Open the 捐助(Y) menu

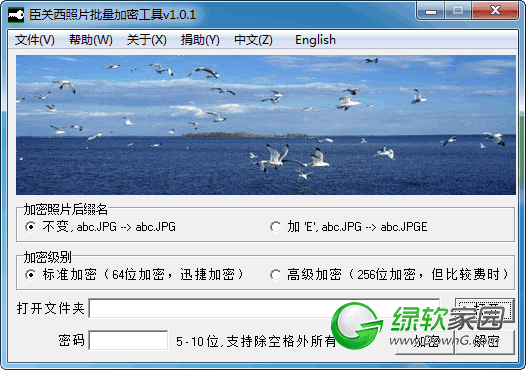[x=200, y=40]
